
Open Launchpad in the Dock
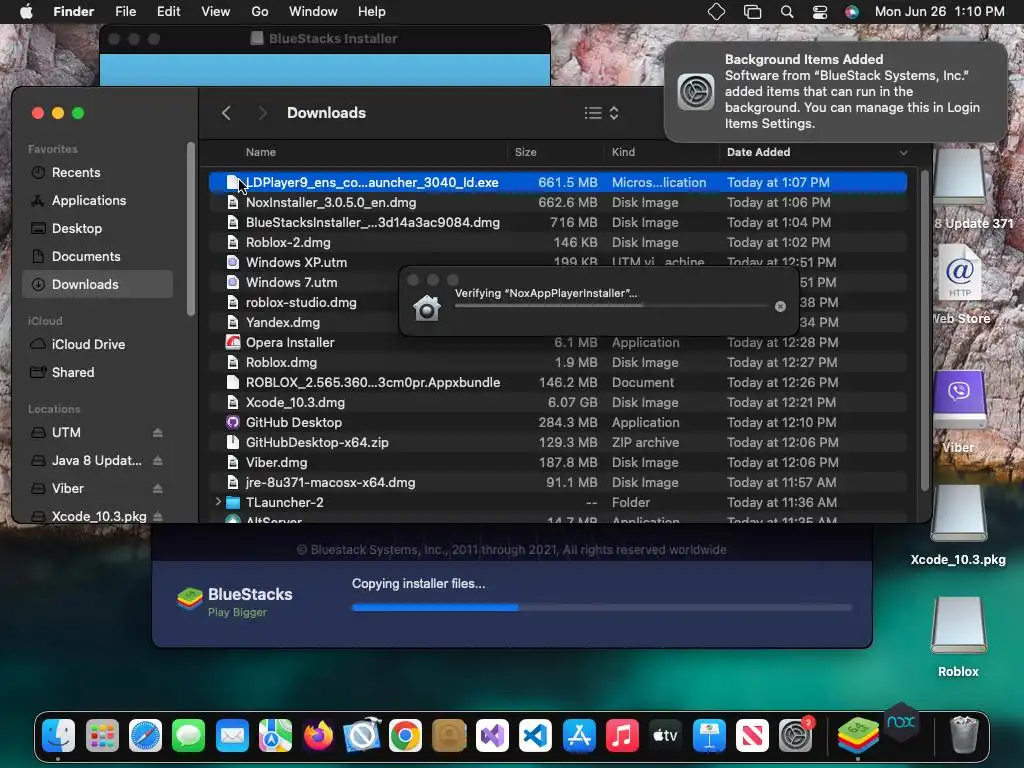pyautogui.click(x=102, y=736)
